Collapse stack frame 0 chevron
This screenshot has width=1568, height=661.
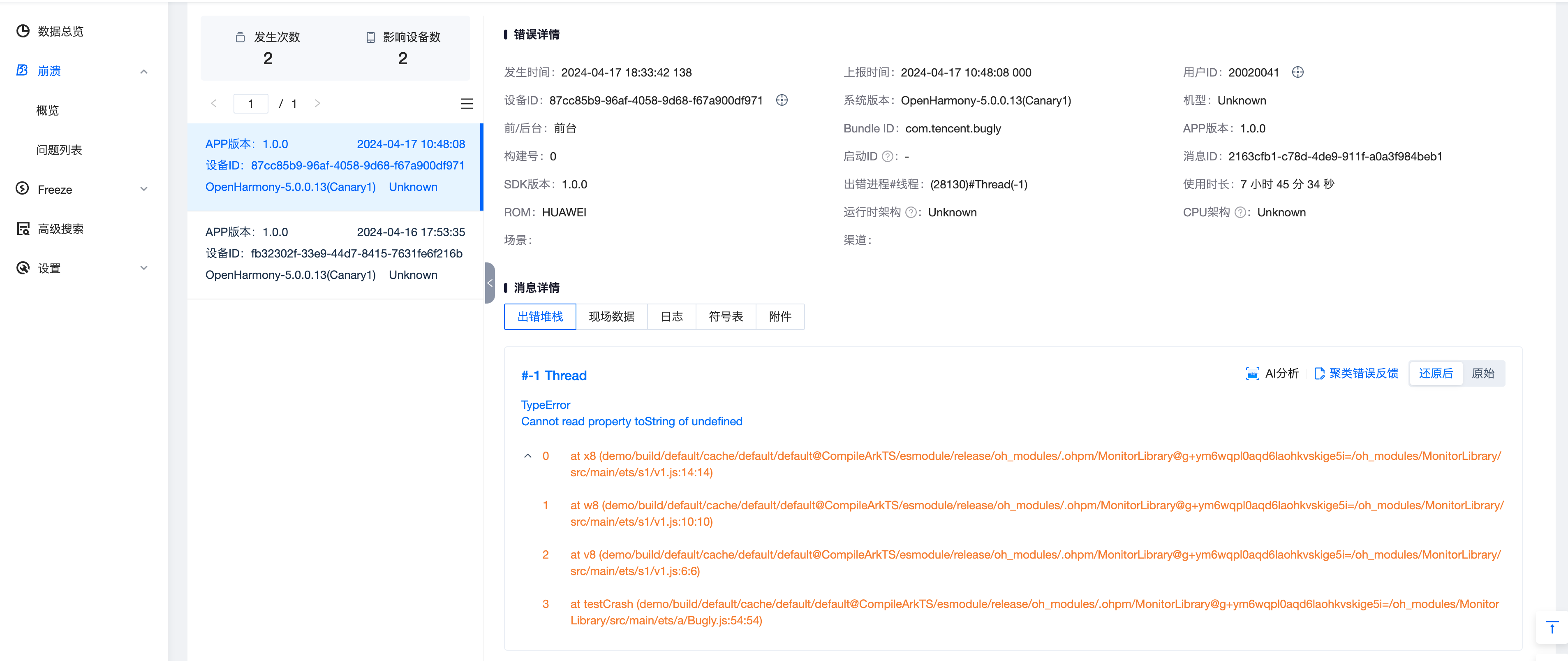point(528,456)
